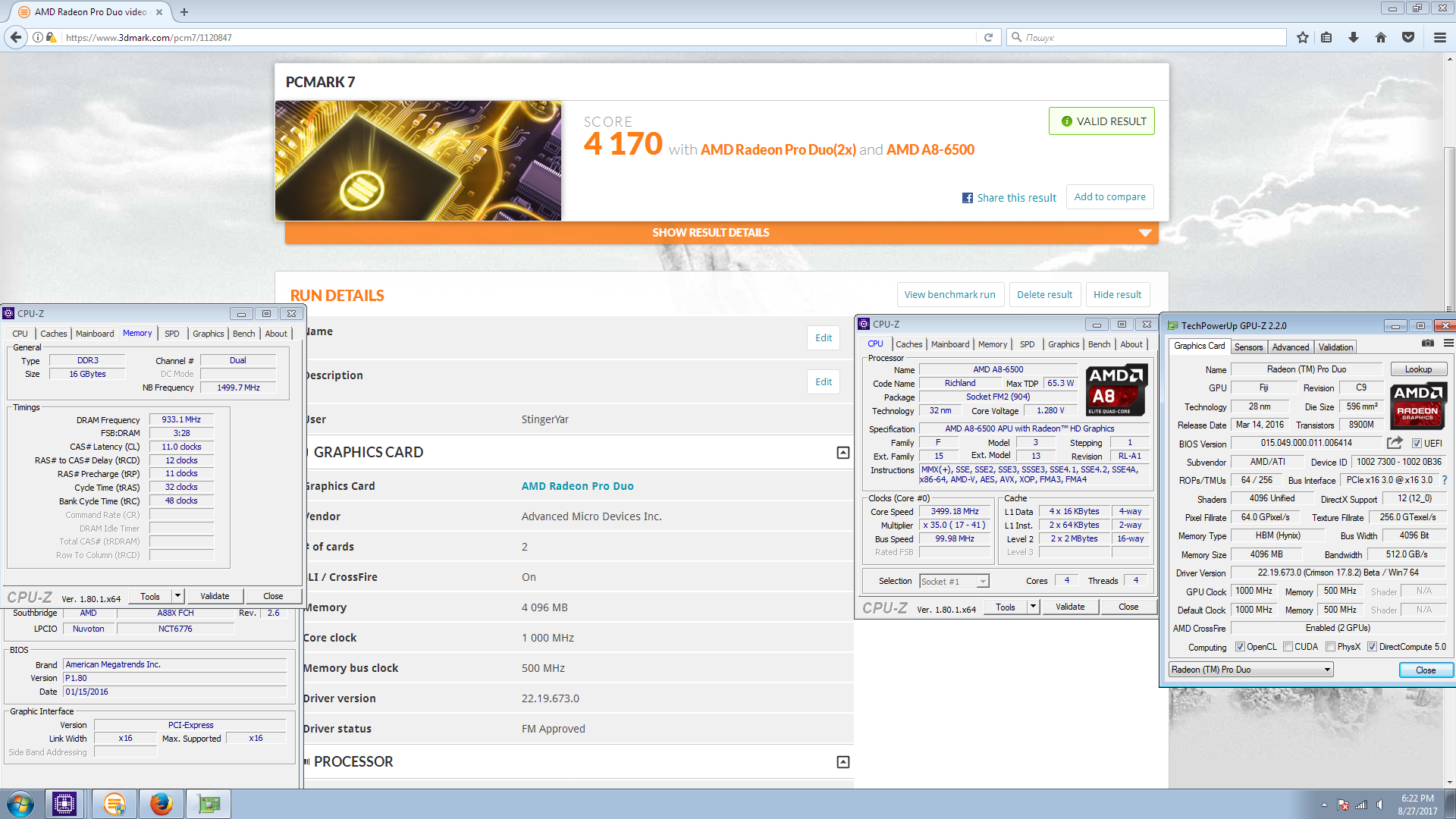Viewport: 1456px width, 819px height.
Task: Click Close button in GPU-Z
Action: point(1425,670)
